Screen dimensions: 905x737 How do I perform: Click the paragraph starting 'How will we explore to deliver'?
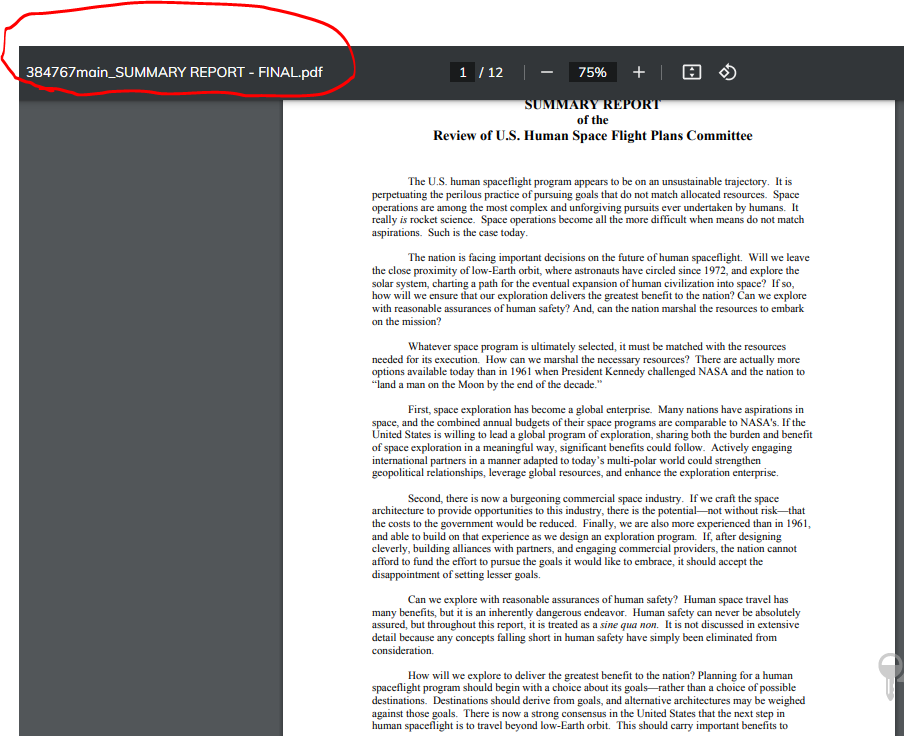click(588, 700)
